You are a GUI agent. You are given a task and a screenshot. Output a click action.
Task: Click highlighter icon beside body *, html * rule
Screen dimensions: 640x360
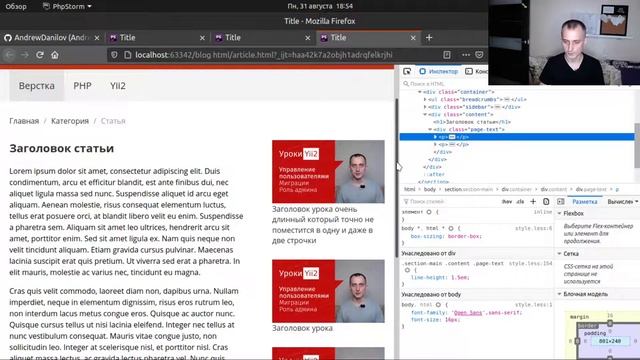[x=451, y=228]
